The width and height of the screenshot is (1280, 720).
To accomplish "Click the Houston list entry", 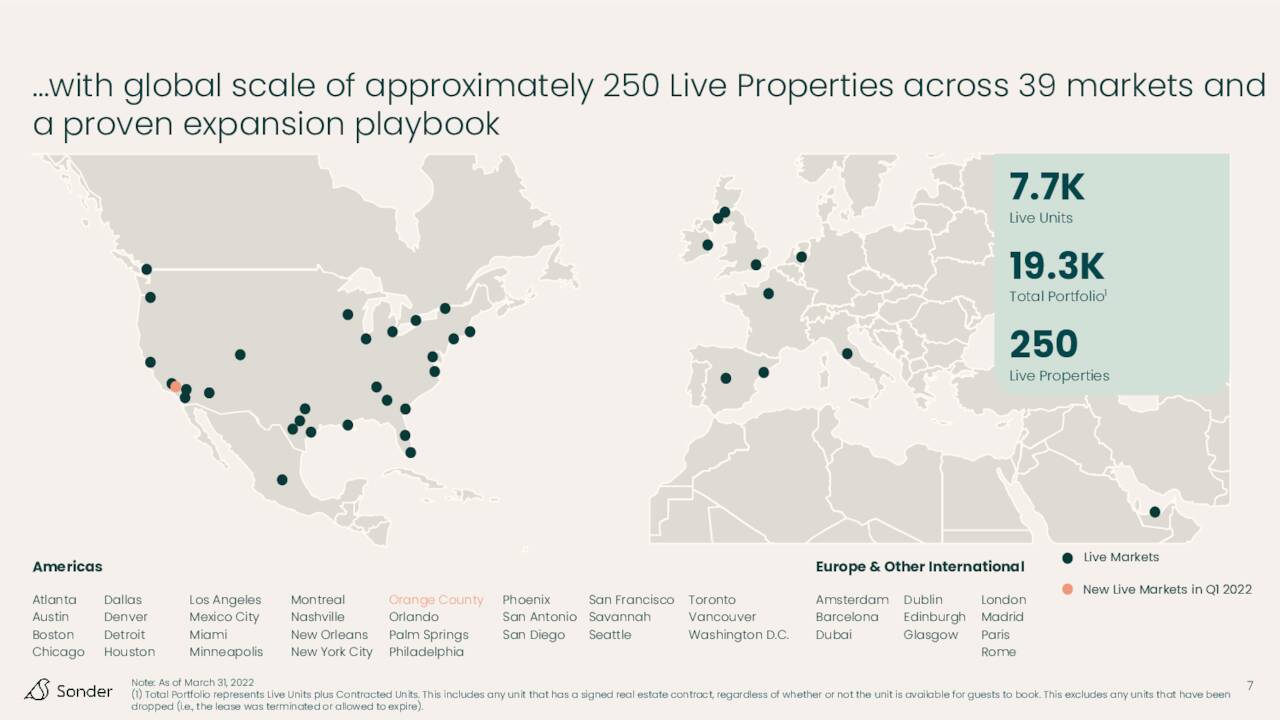I will pos(130,652).
